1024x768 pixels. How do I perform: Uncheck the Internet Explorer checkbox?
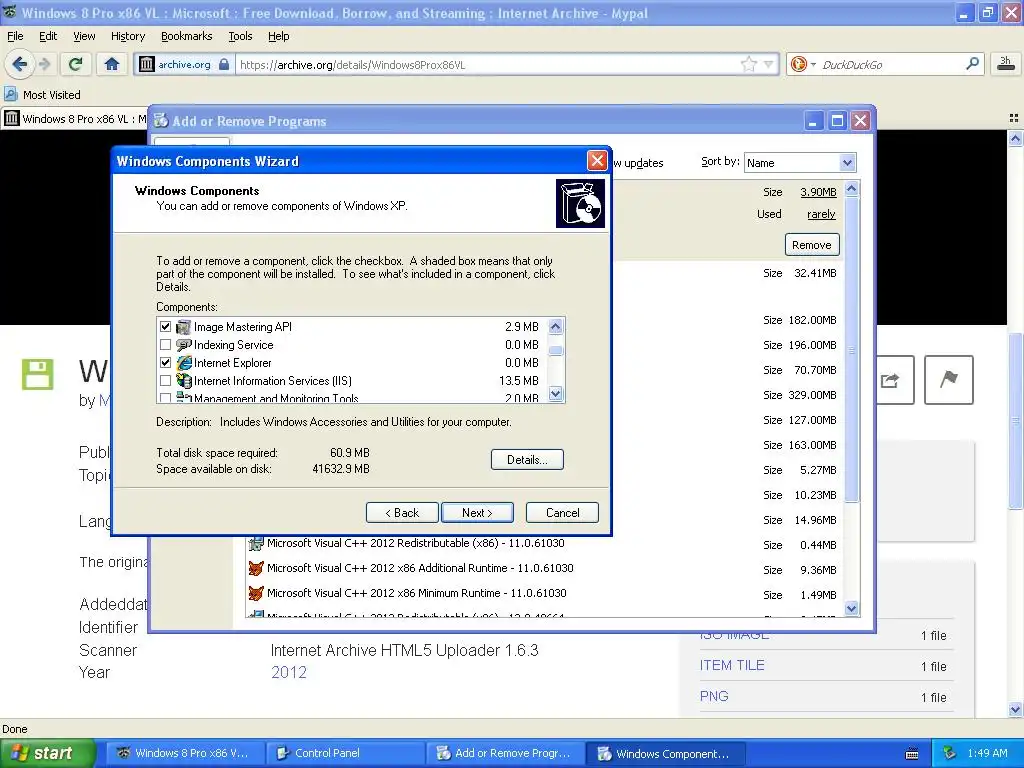coord(165,362)
